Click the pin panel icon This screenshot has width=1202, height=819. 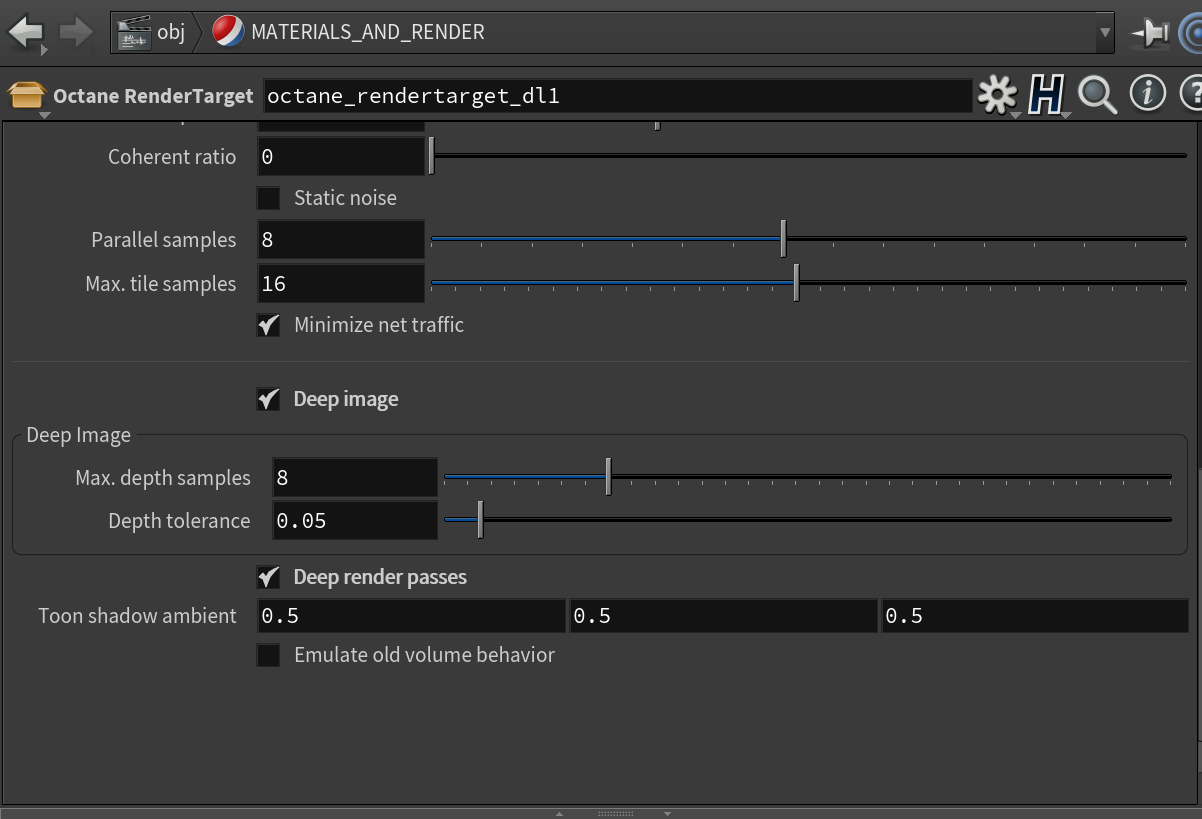click(x=1150, y=33)
